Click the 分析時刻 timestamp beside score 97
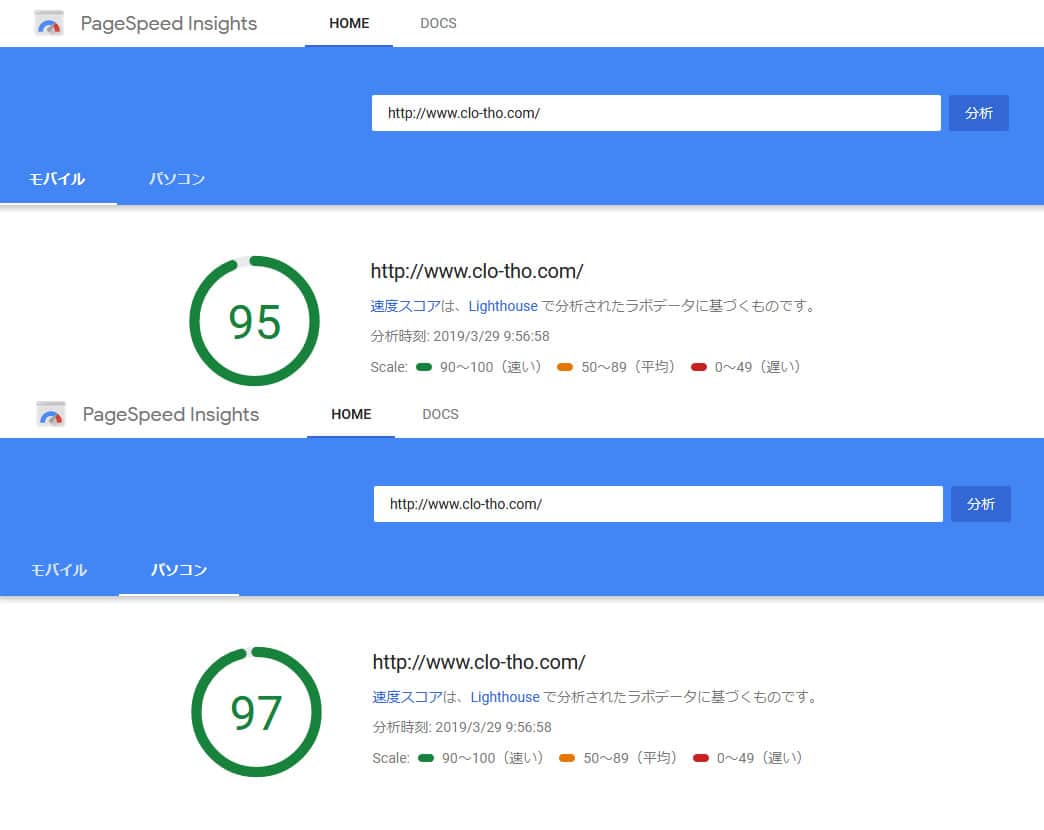This screenshot has height=830, width=1044. (x=462, y=727)
